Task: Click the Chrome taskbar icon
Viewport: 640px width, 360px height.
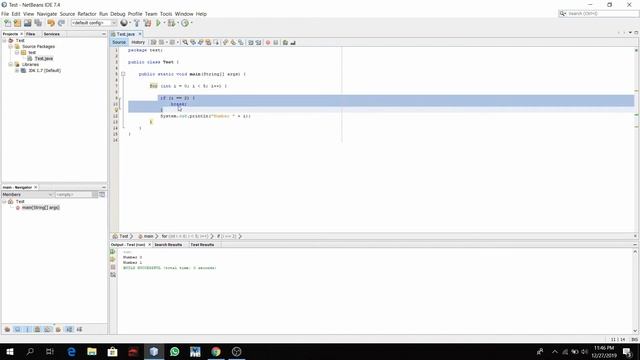Action: pos(216,351)
